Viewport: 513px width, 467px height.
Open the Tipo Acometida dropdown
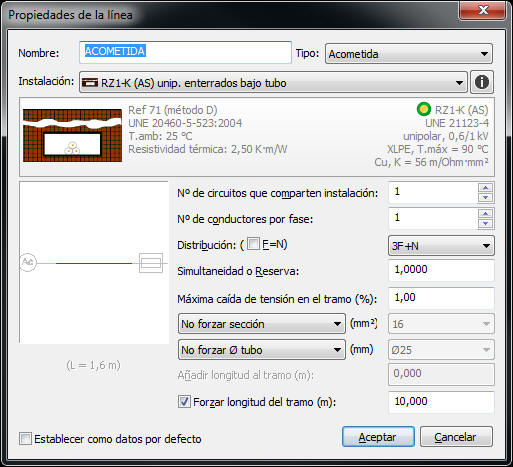(409, 54)
